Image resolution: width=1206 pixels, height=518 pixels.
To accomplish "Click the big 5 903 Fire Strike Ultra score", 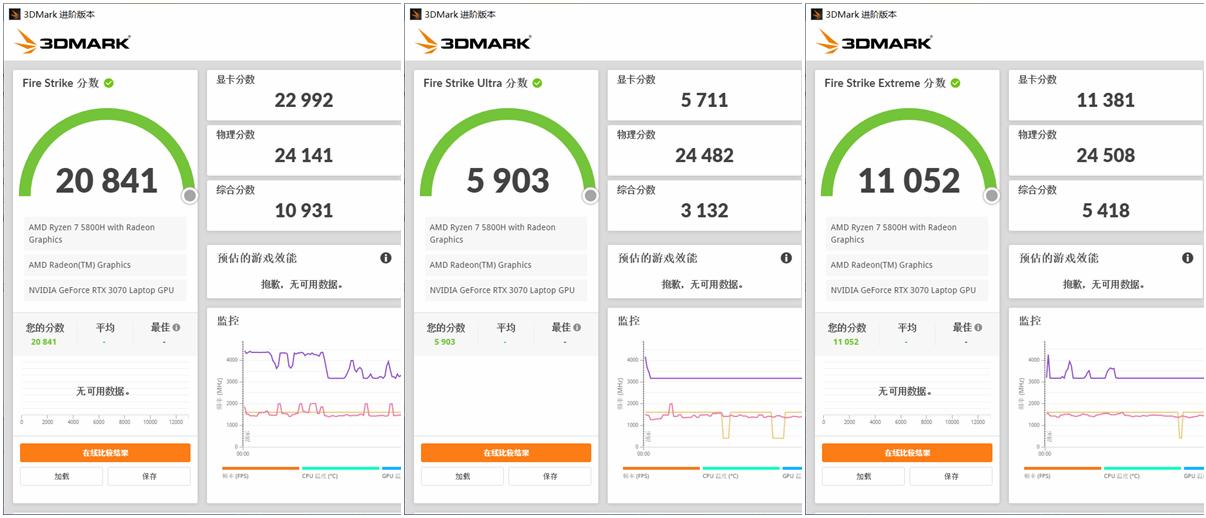I will click(508, 181).
